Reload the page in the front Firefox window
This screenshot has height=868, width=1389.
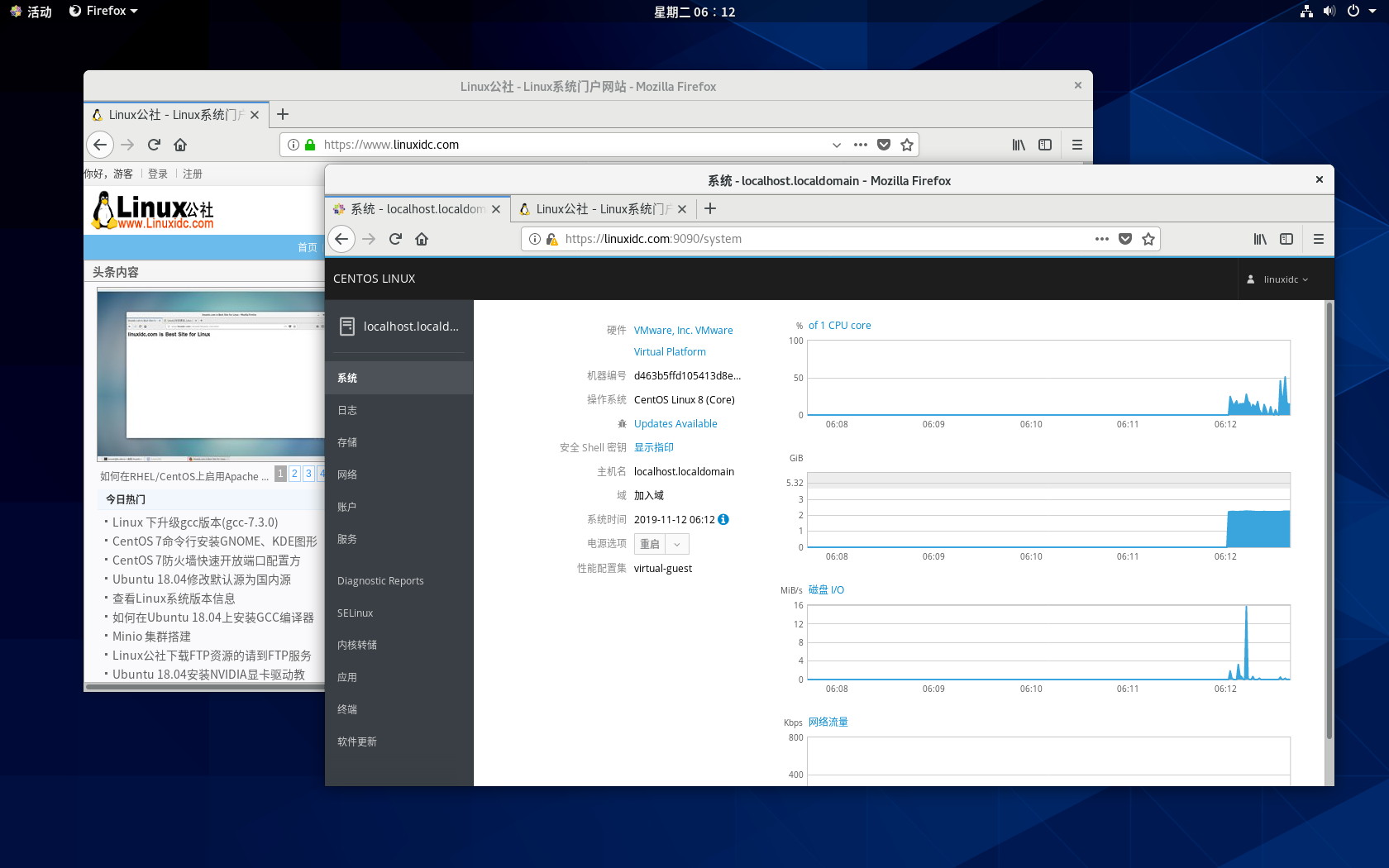395,239
